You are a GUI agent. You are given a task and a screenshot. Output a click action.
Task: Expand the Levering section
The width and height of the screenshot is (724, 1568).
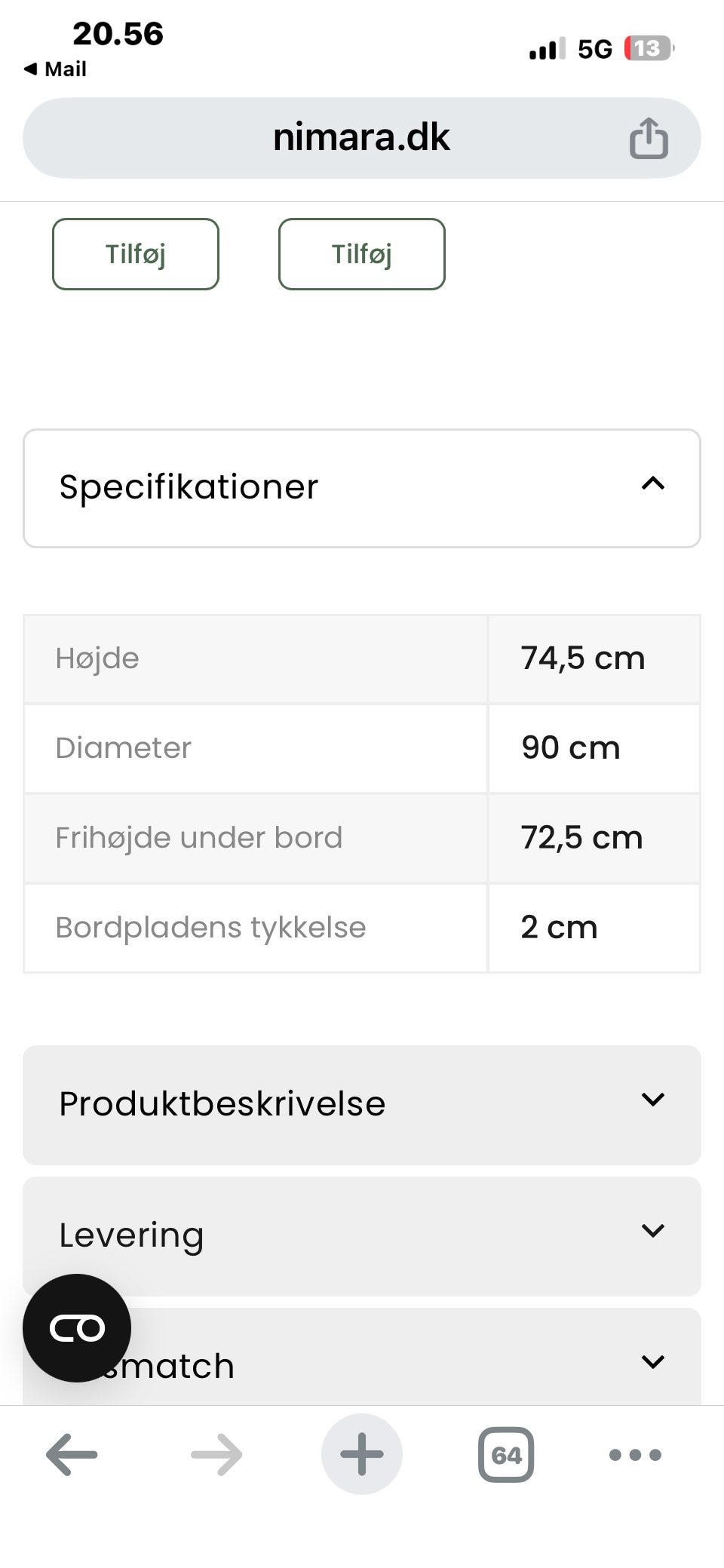pos(362,1235)
